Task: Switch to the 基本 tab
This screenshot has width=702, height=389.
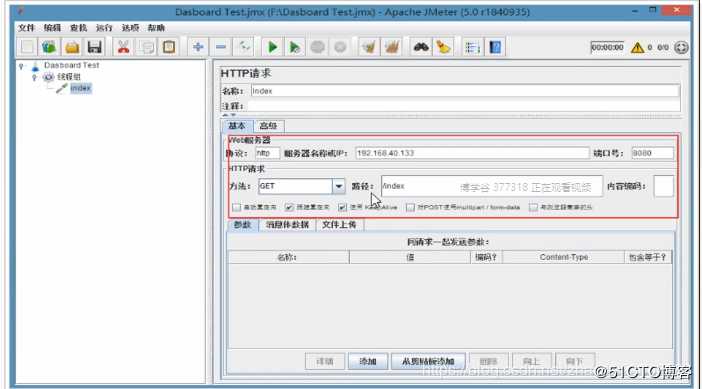Action: [237, 126]
